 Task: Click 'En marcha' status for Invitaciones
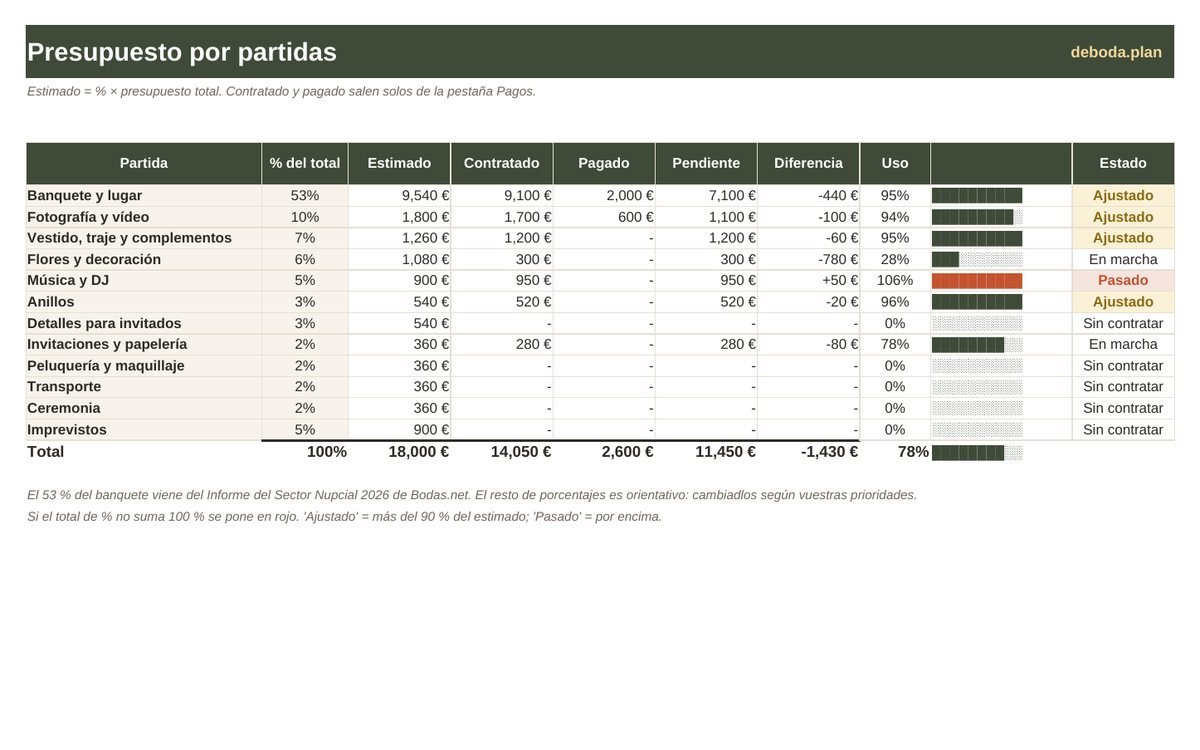point(1123,344)
